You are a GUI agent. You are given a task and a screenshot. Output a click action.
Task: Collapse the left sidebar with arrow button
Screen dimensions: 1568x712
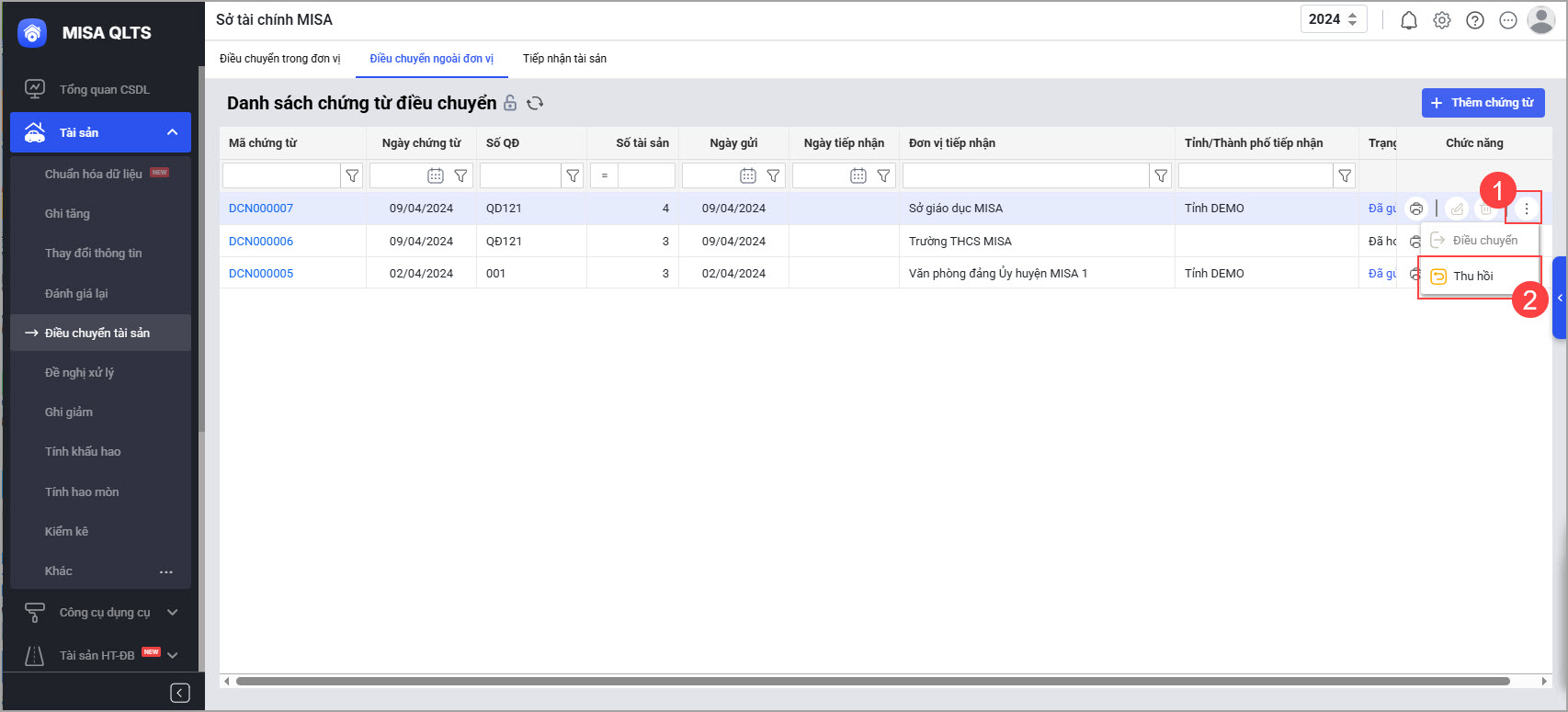tap(180, 693)
